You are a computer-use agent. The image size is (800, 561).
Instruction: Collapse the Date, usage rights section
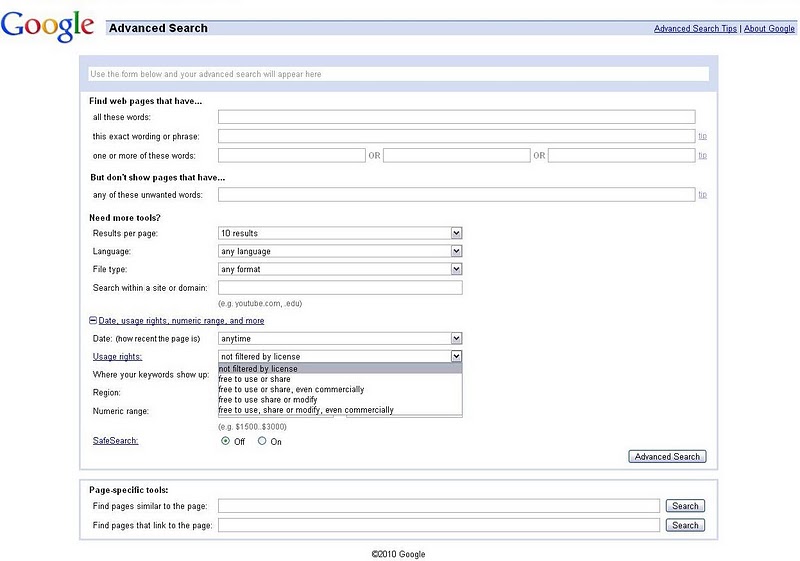pyautogui.click(x=93, y=321)
